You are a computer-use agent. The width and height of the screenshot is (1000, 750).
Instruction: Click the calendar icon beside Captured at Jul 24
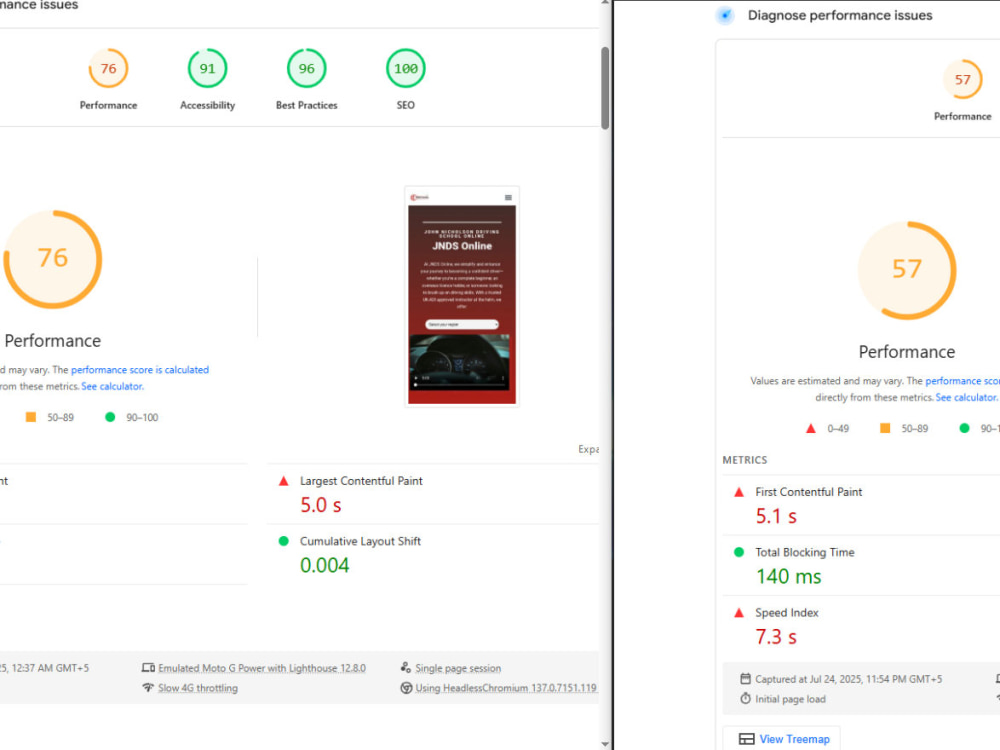pyautogui.click(x=745, y=679)
